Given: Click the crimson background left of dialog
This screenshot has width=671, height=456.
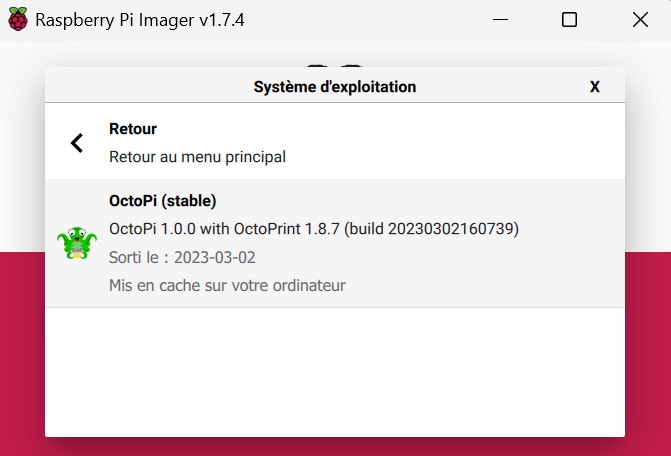Looking at the screenshot, I should 22,353.
